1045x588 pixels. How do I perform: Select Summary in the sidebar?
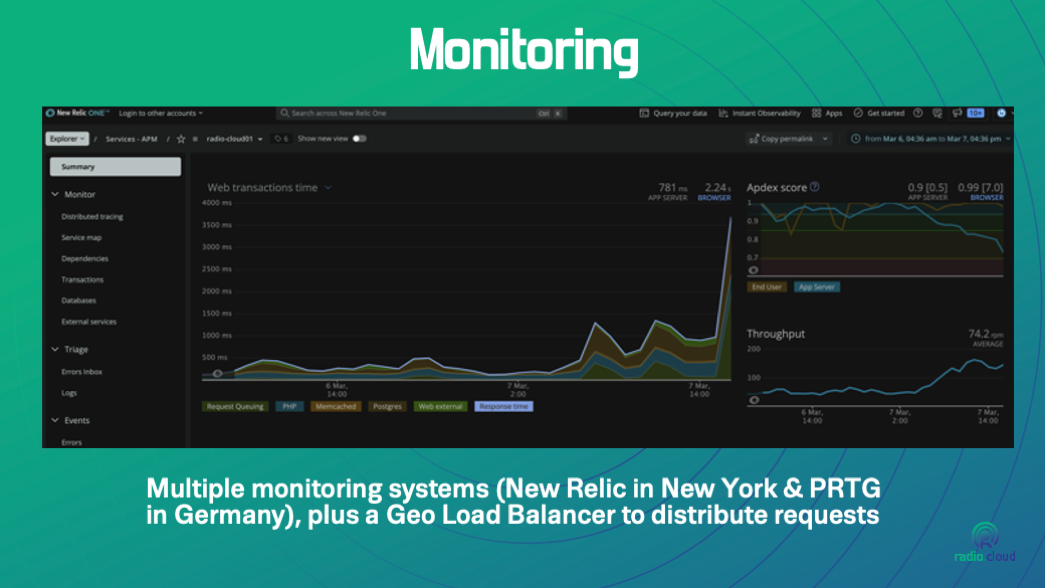pyautogui.click(x=115, y=167)
